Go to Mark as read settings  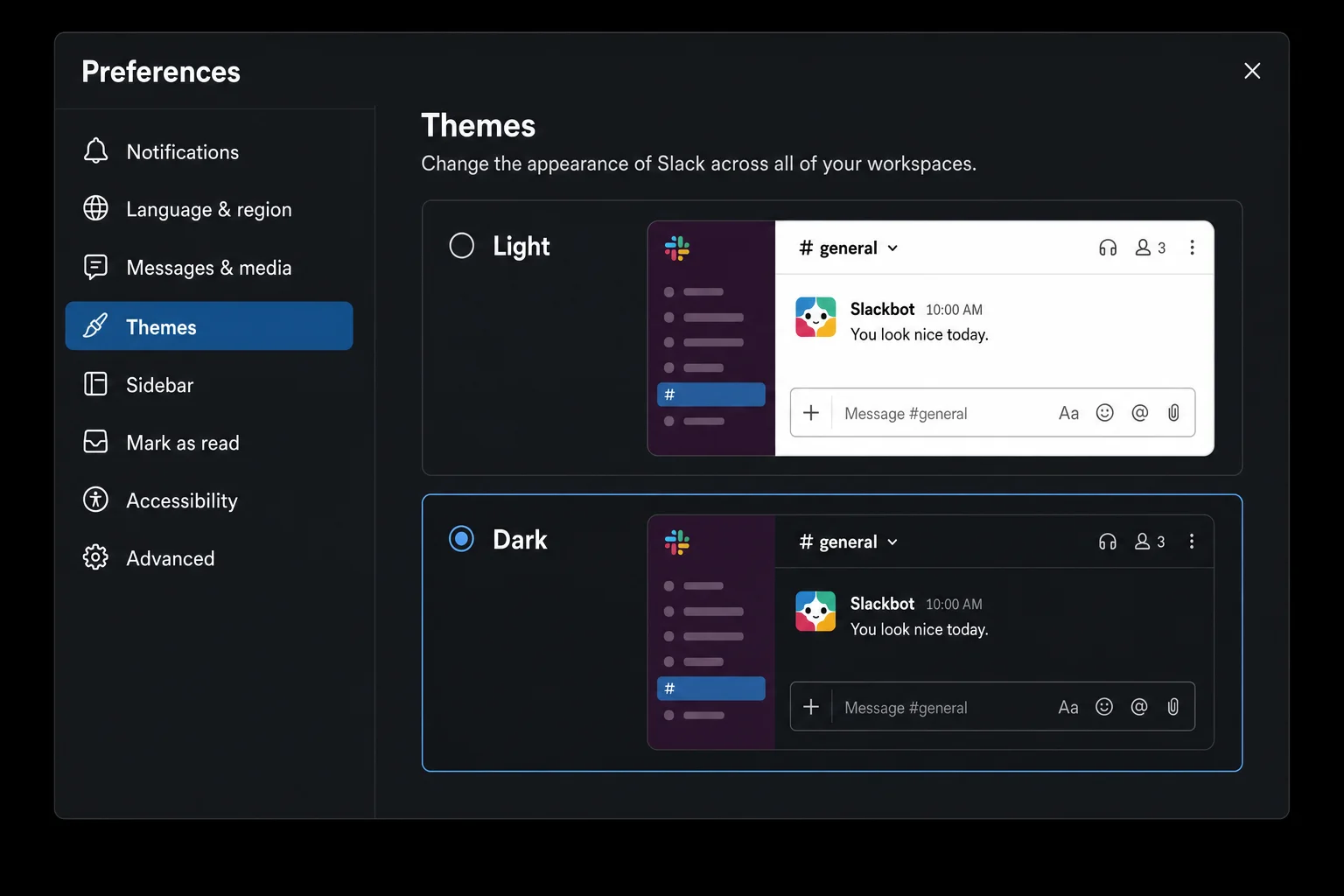pos(209,442)
